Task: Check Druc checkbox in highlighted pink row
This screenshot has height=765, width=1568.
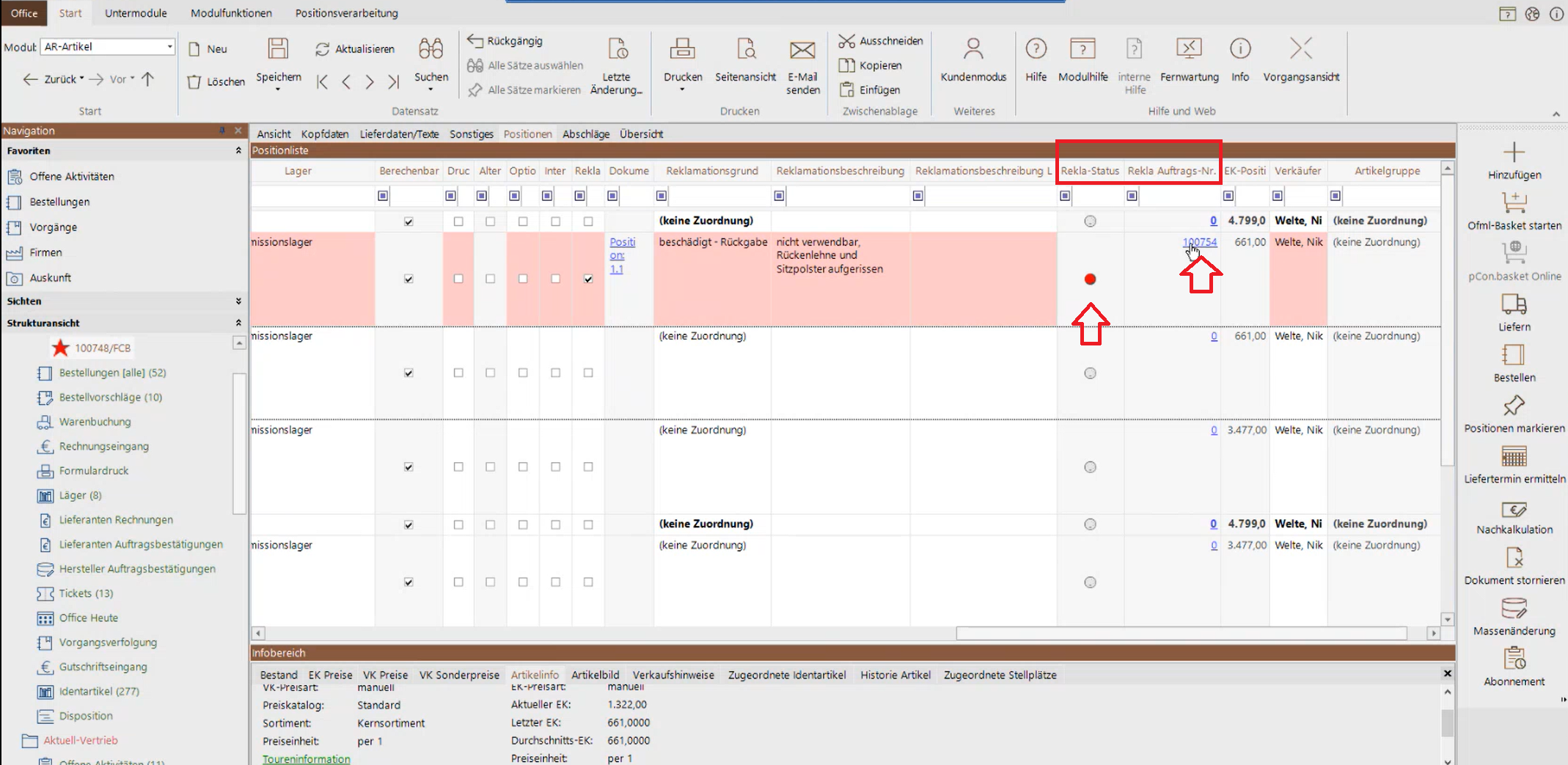Action: pos(458,279)
